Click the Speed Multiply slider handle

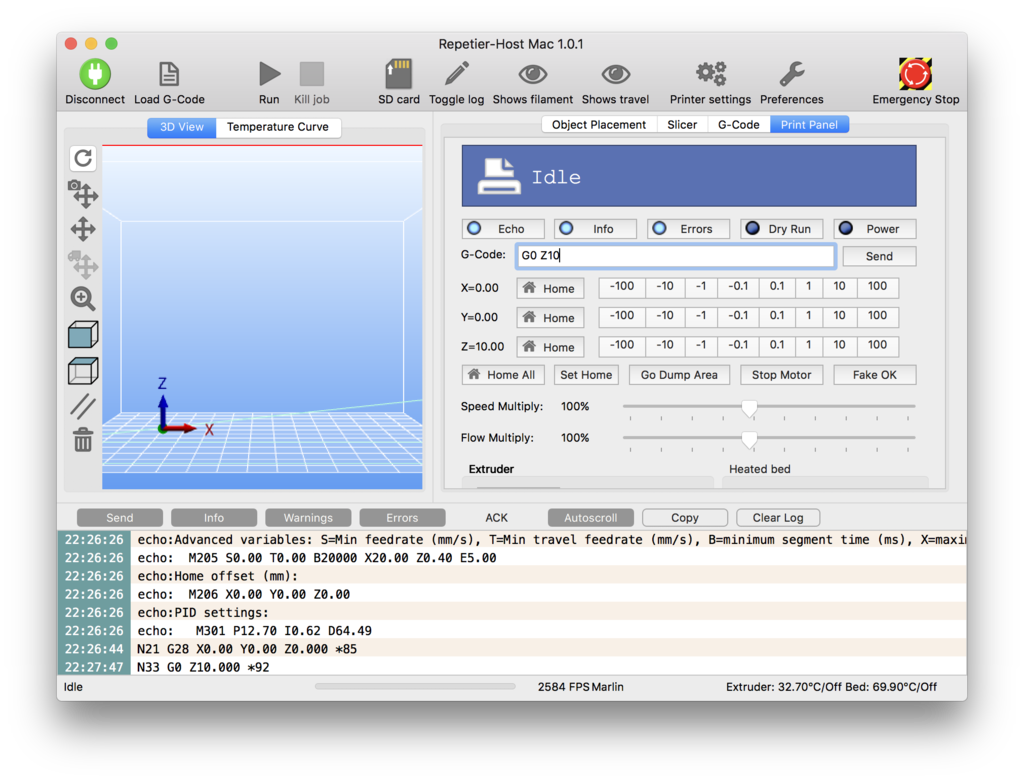point(749,408)
